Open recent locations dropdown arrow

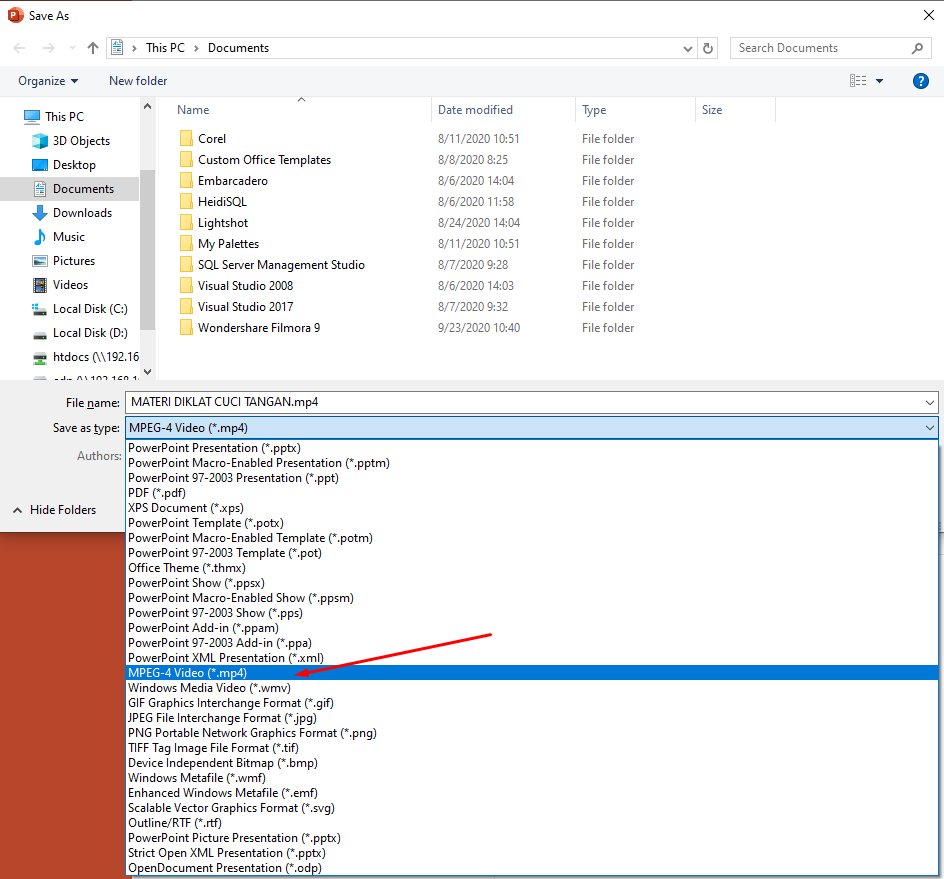(x=72, y=48)
